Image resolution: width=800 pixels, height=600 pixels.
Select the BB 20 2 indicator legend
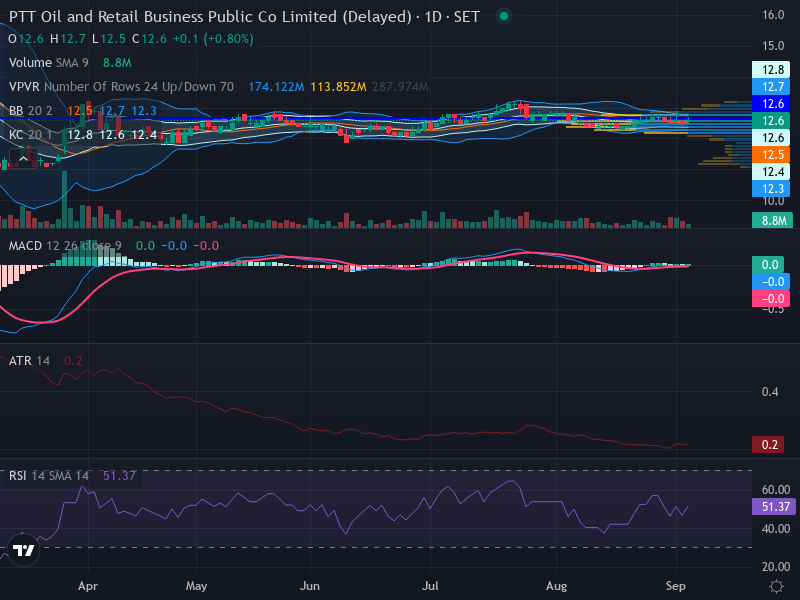tap(31, 111)
